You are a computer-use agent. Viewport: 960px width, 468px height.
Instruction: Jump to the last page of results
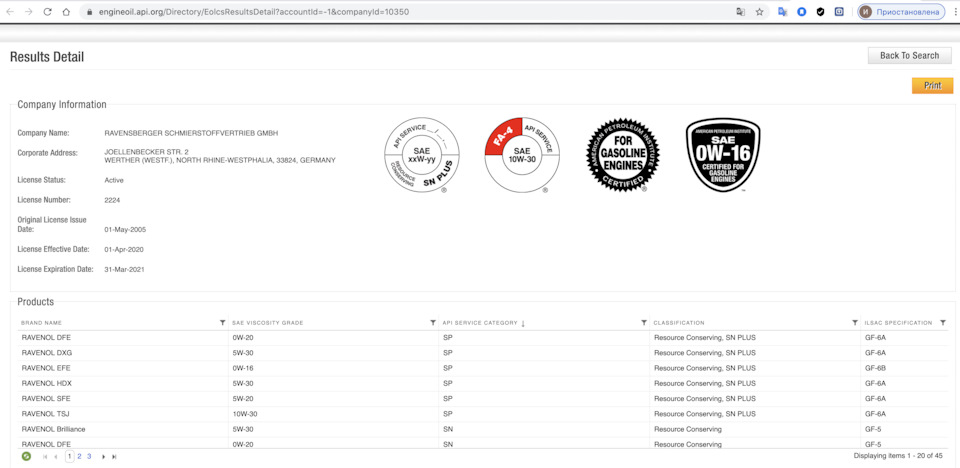coord(114,456)
